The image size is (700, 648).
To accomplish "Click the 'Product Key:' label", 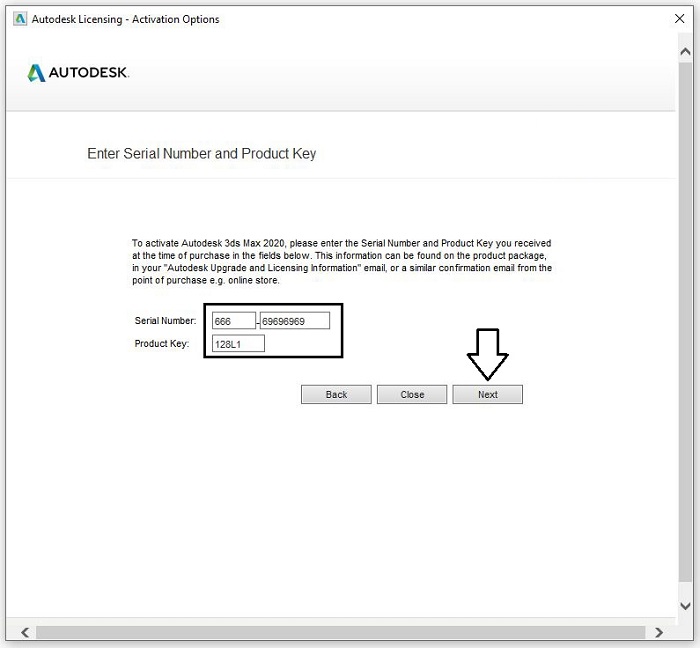I will coord(162,344).
